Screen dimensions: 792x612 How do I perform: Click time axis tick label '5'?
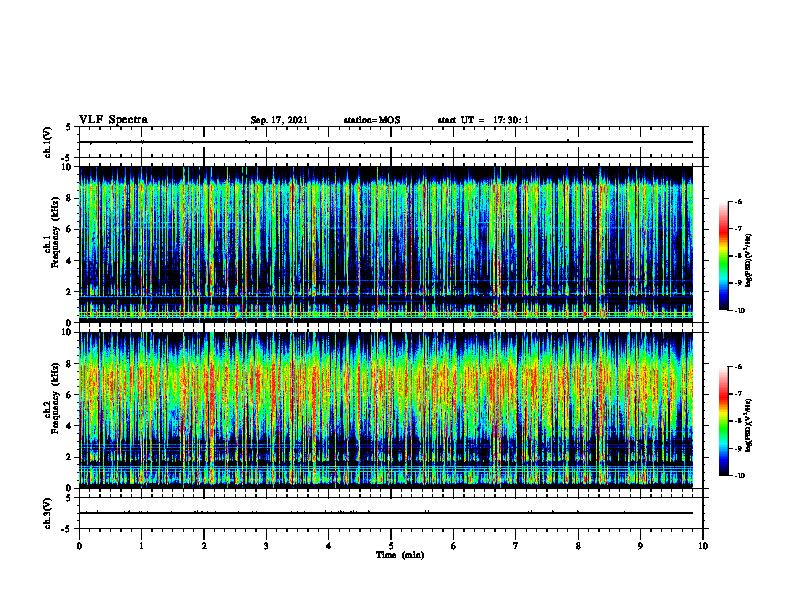click(391, 546)
